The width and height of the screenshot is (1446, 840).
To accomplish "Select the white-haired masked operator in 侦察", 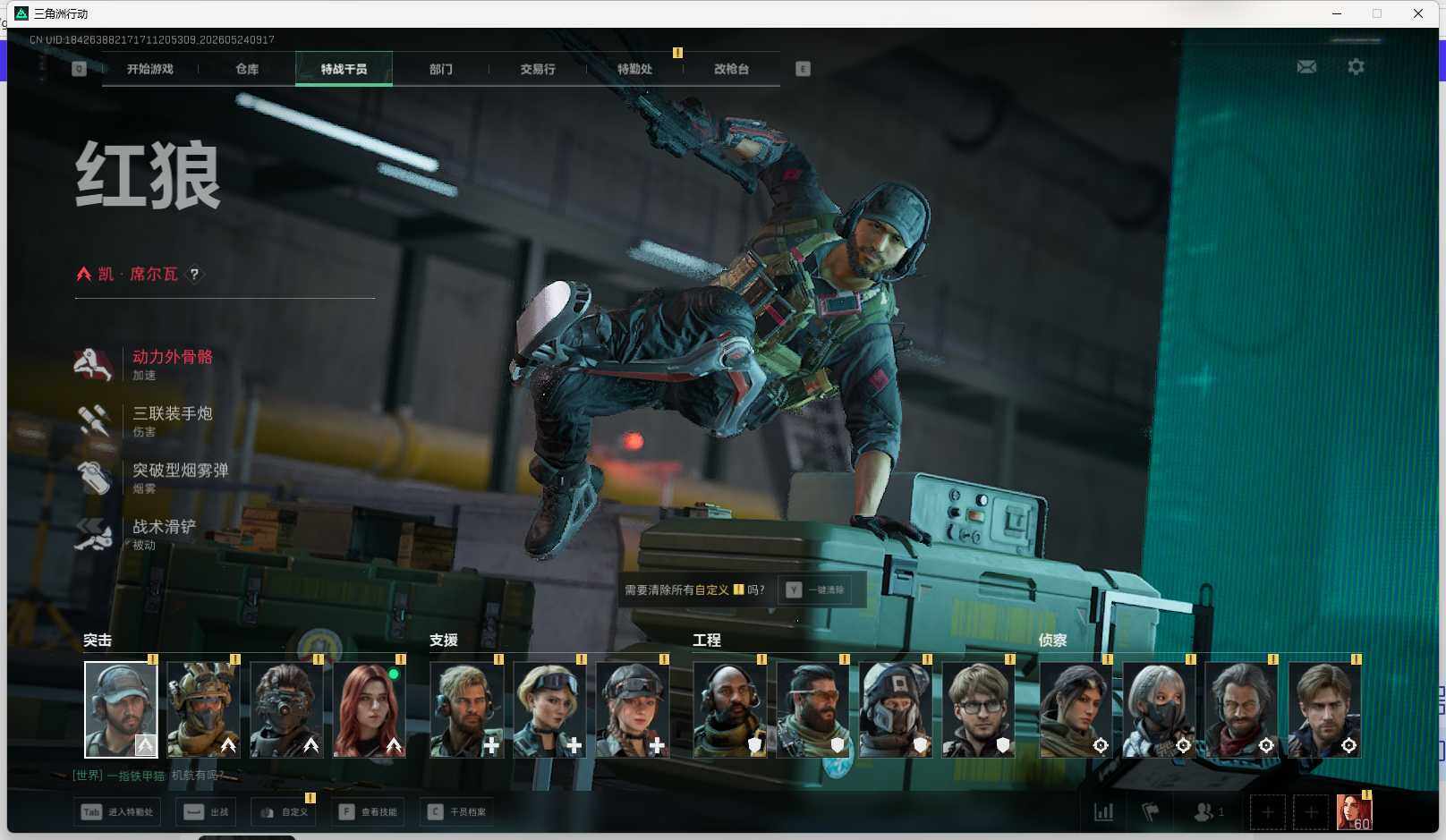I will pyautogui.click(x=1159, y=709).
